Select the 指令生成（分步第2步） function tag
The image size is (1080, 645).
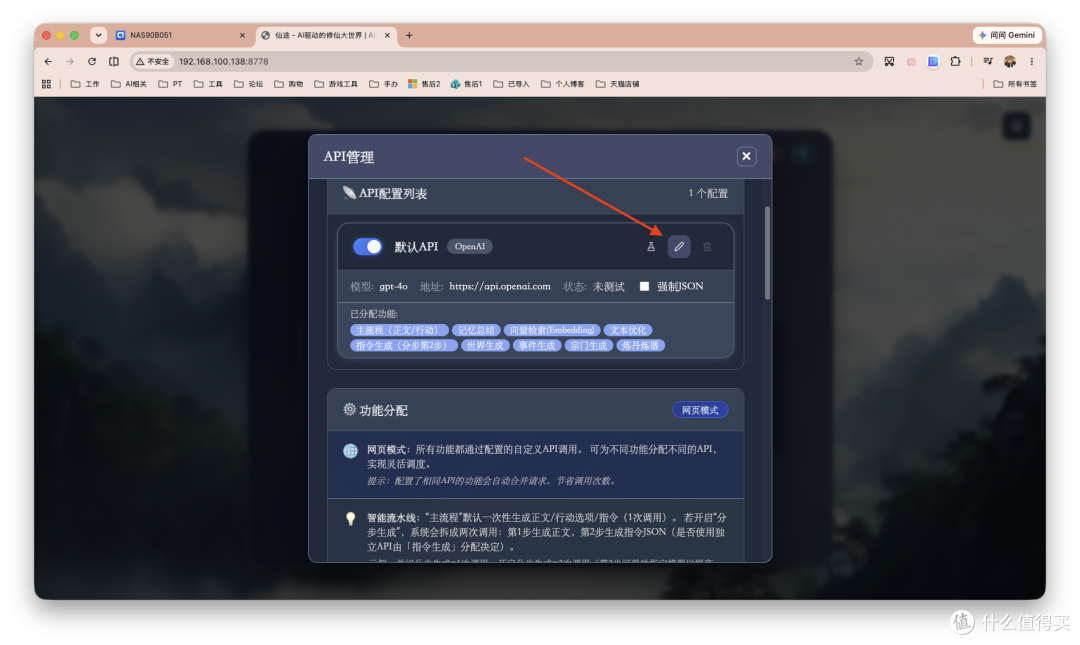click(x=404, y=345)
